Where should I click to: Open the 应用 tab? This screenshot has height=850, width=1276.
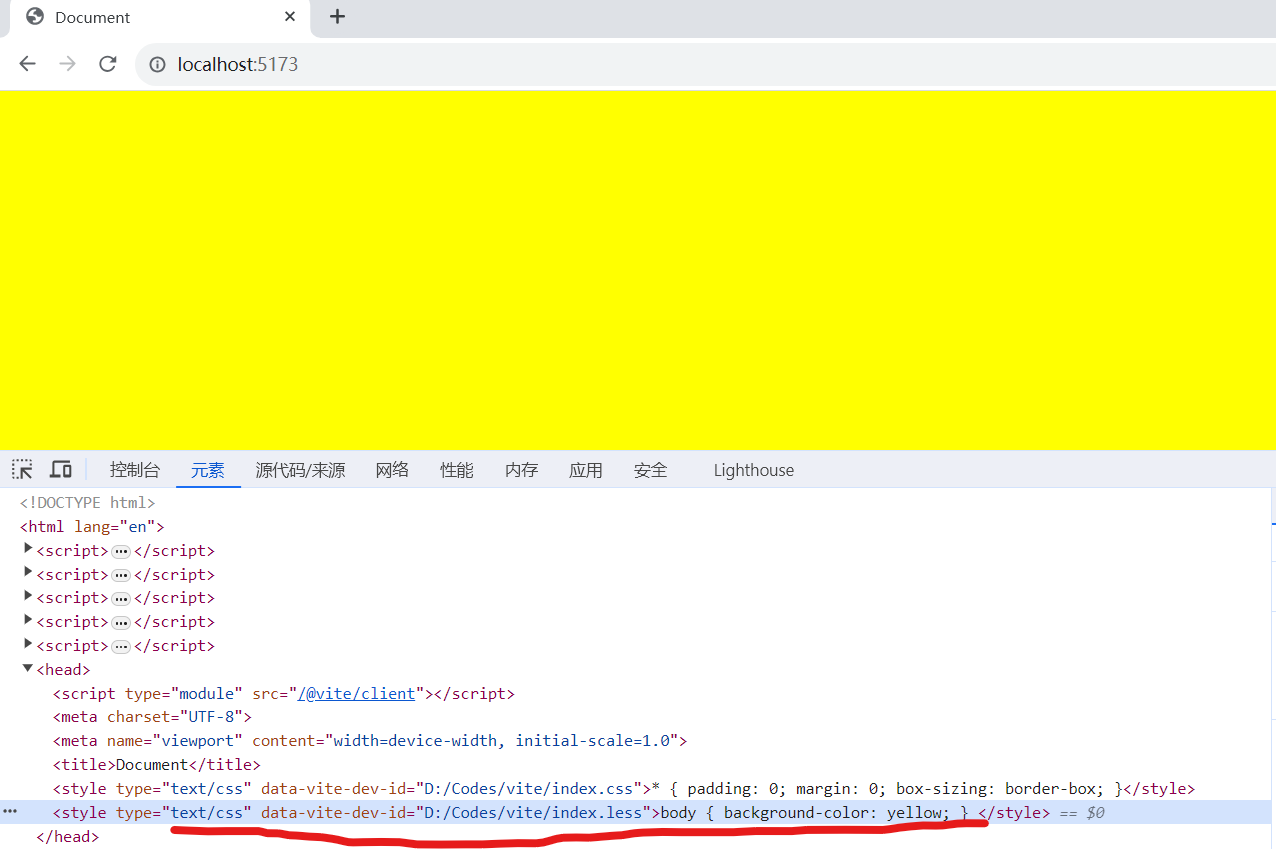pyautogui.click(x=586, y=470)
